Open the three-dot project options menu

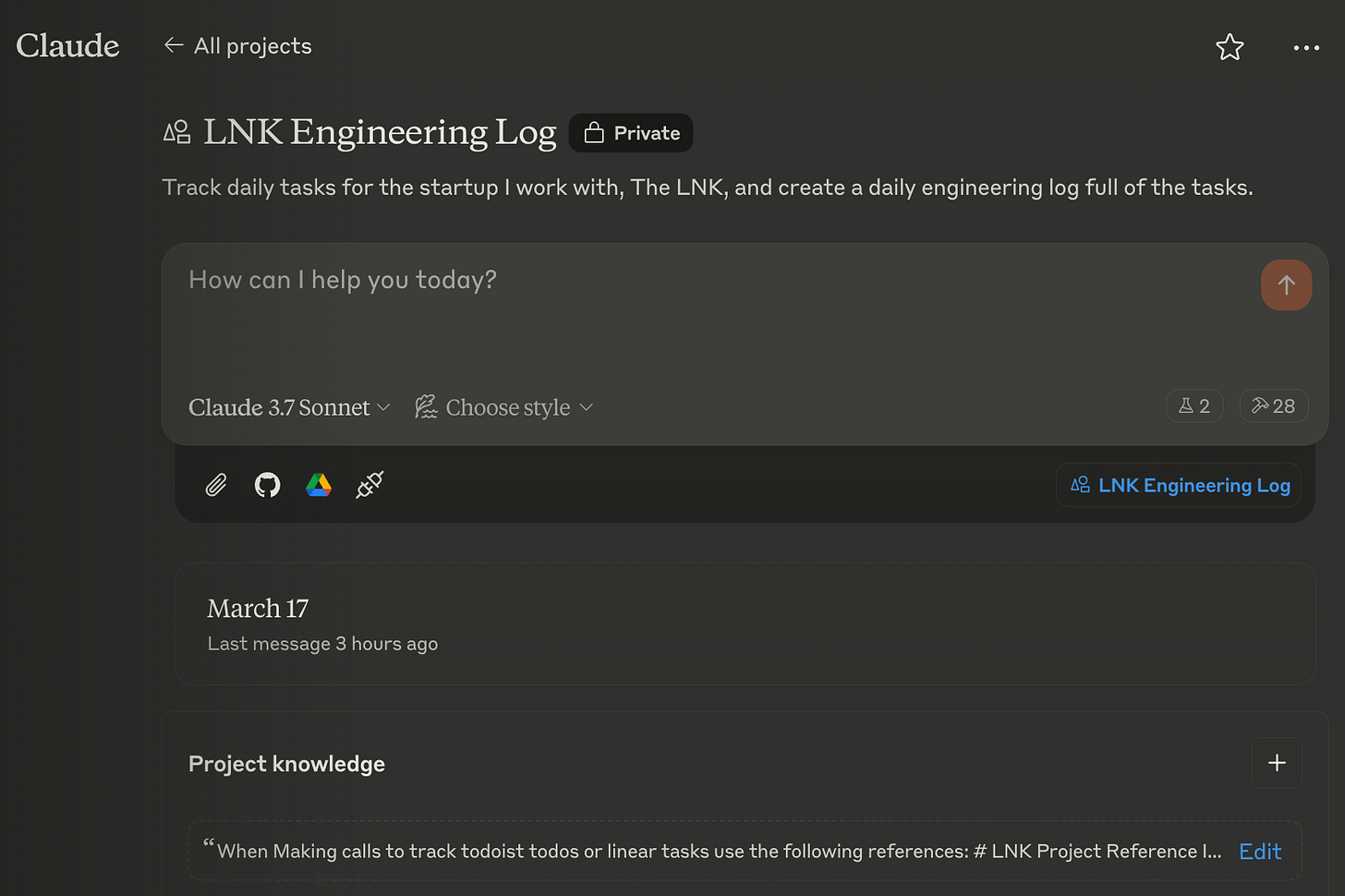pos(1306,47)
